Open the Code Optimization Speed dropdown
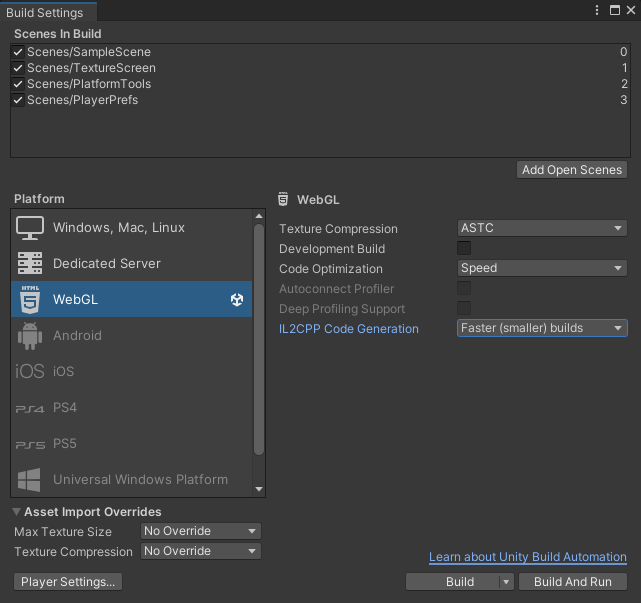This screenshot has height=603, width=641. [x=542, y=268]
